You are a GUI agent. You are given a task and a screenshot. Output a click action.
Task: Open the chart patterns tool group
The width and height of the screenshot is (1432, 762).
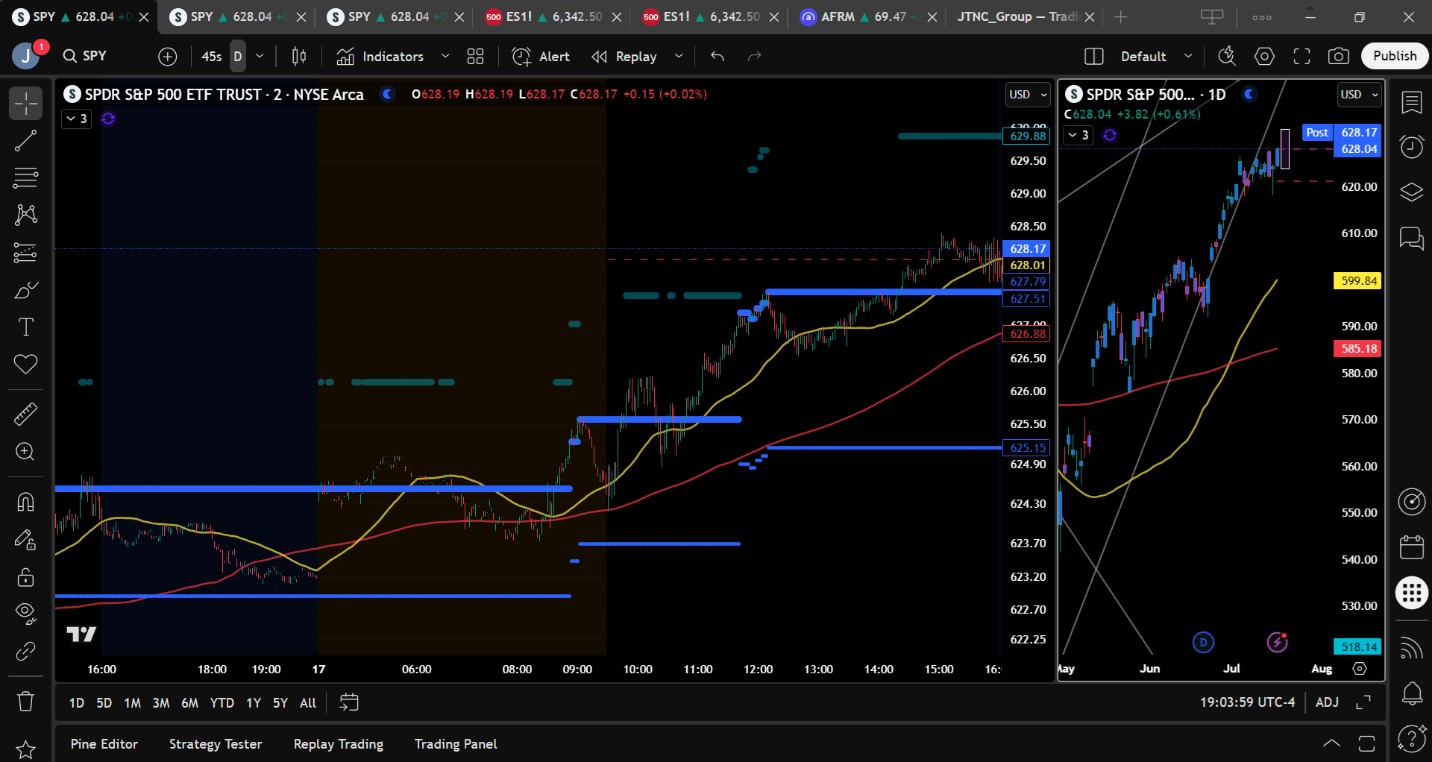[26, 214]
